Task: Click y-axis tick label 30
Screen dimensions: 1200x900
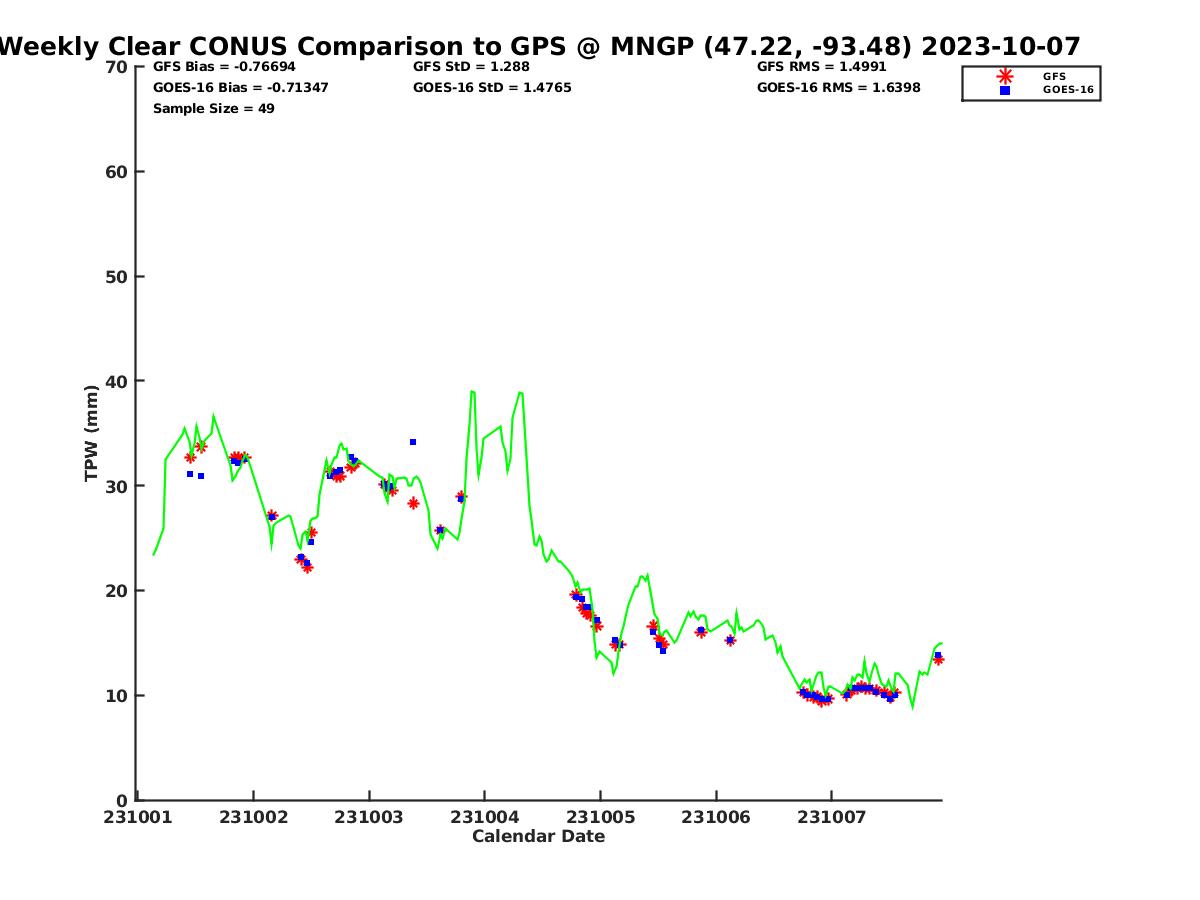Action: point(117,486)
